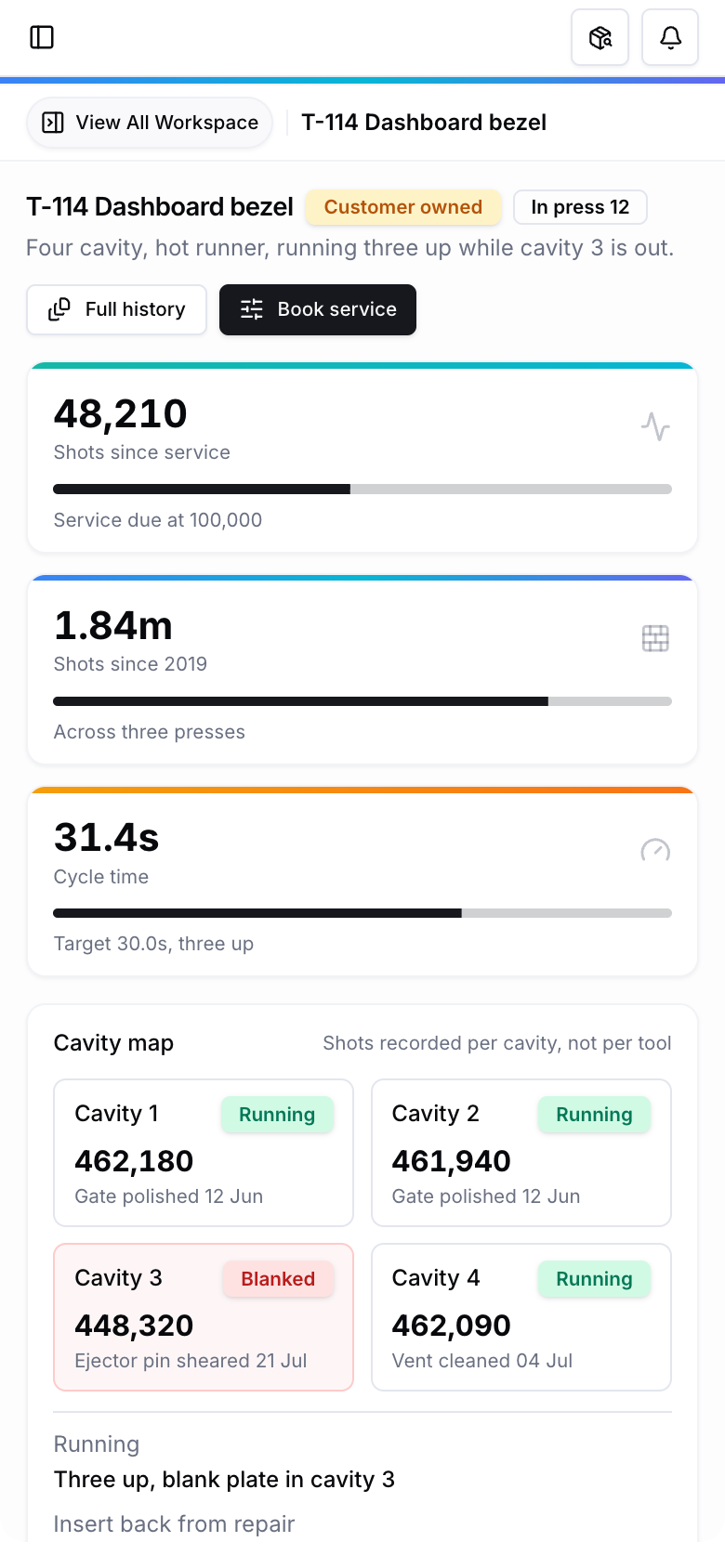Select the blanked Cavity 3 card
The height and width of the screenshot is (1568, 725).
coord(204,1317)
